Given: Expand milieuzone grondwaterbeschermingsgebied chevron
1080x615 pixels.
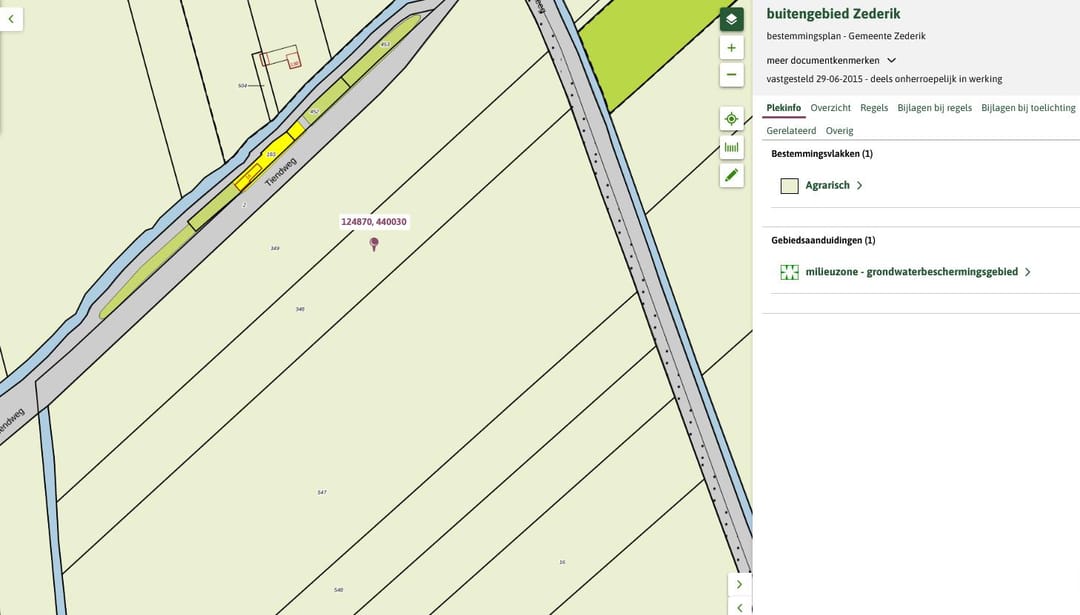Looking at the screenshot, I should tap(1027, 272).
